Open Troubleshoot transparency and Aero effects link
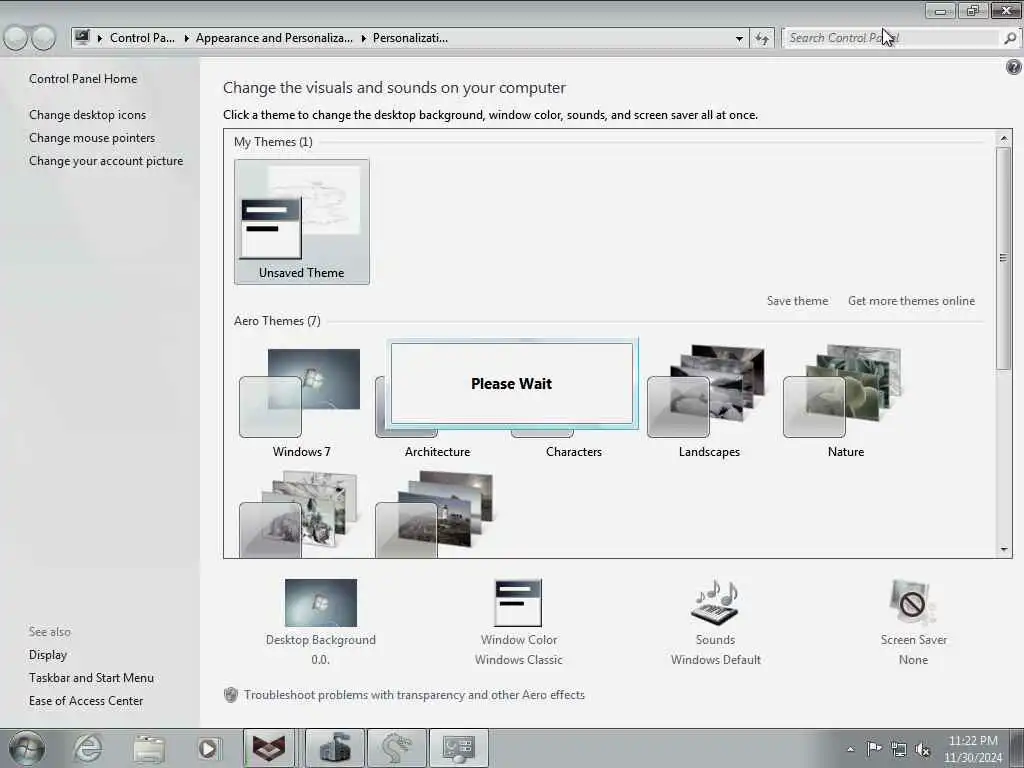Image resolution: width=1024 pixels, height=768 pixels. click(414, 695)
